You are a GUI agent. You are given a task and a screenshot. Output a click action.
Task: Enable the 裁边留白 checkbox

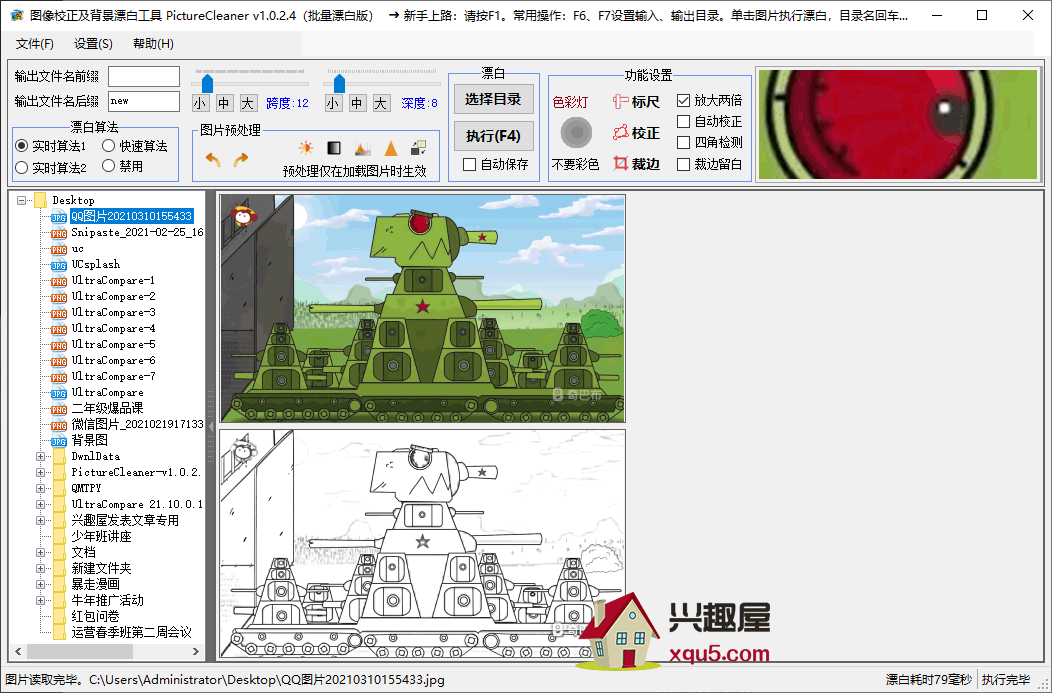coord(684,164)
